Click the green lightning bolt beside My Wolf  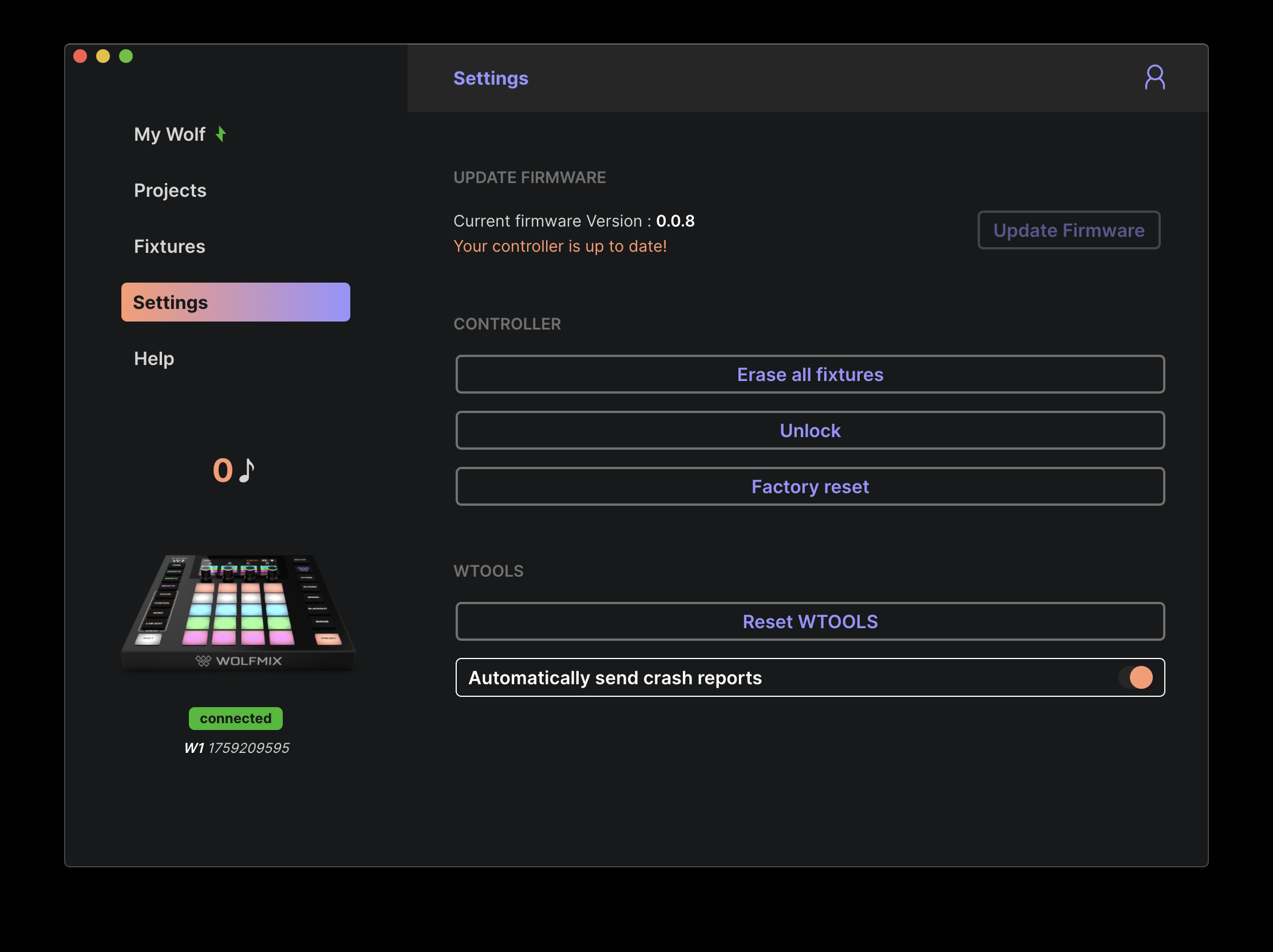[x=220, y=134]
